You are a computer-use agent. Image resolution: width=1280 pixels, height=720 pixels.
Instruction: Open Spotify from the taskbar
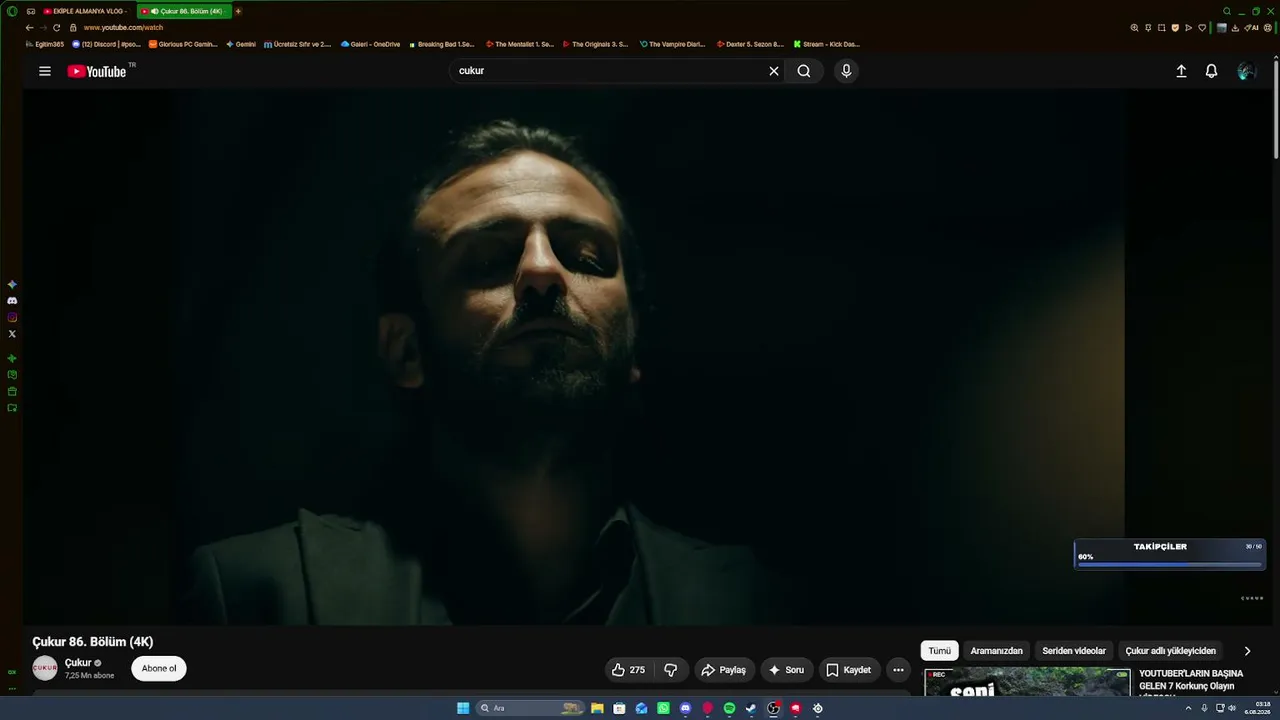point(729,708)
